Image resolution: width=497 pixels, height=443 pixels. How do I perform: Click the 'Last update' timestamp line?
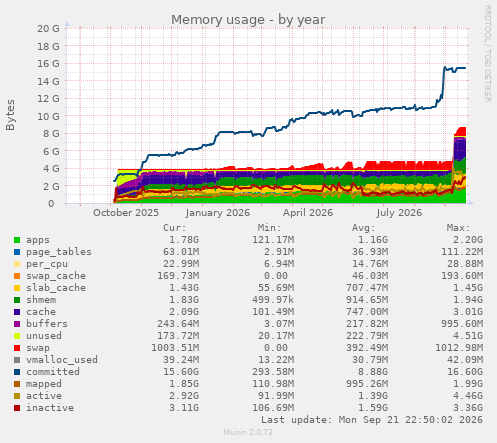pyautogui.click(x=372, y=420)
